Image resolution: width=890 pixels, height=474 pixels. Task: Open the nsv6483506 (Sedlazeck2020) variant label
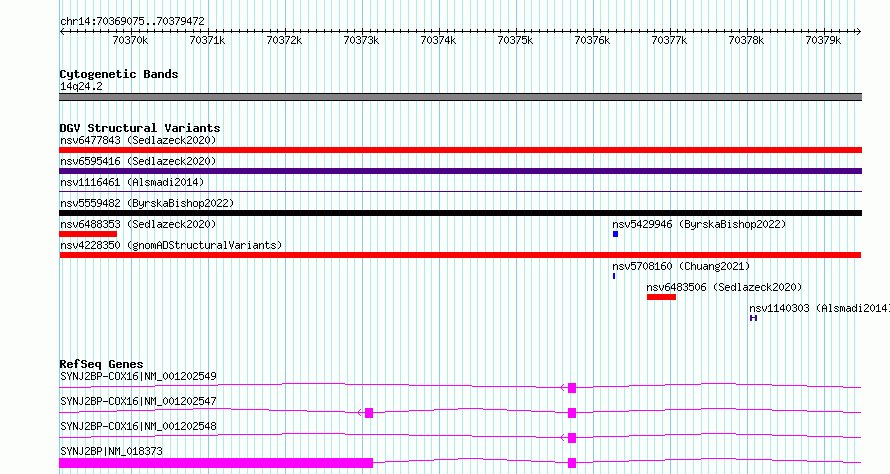tap(724, 287)
